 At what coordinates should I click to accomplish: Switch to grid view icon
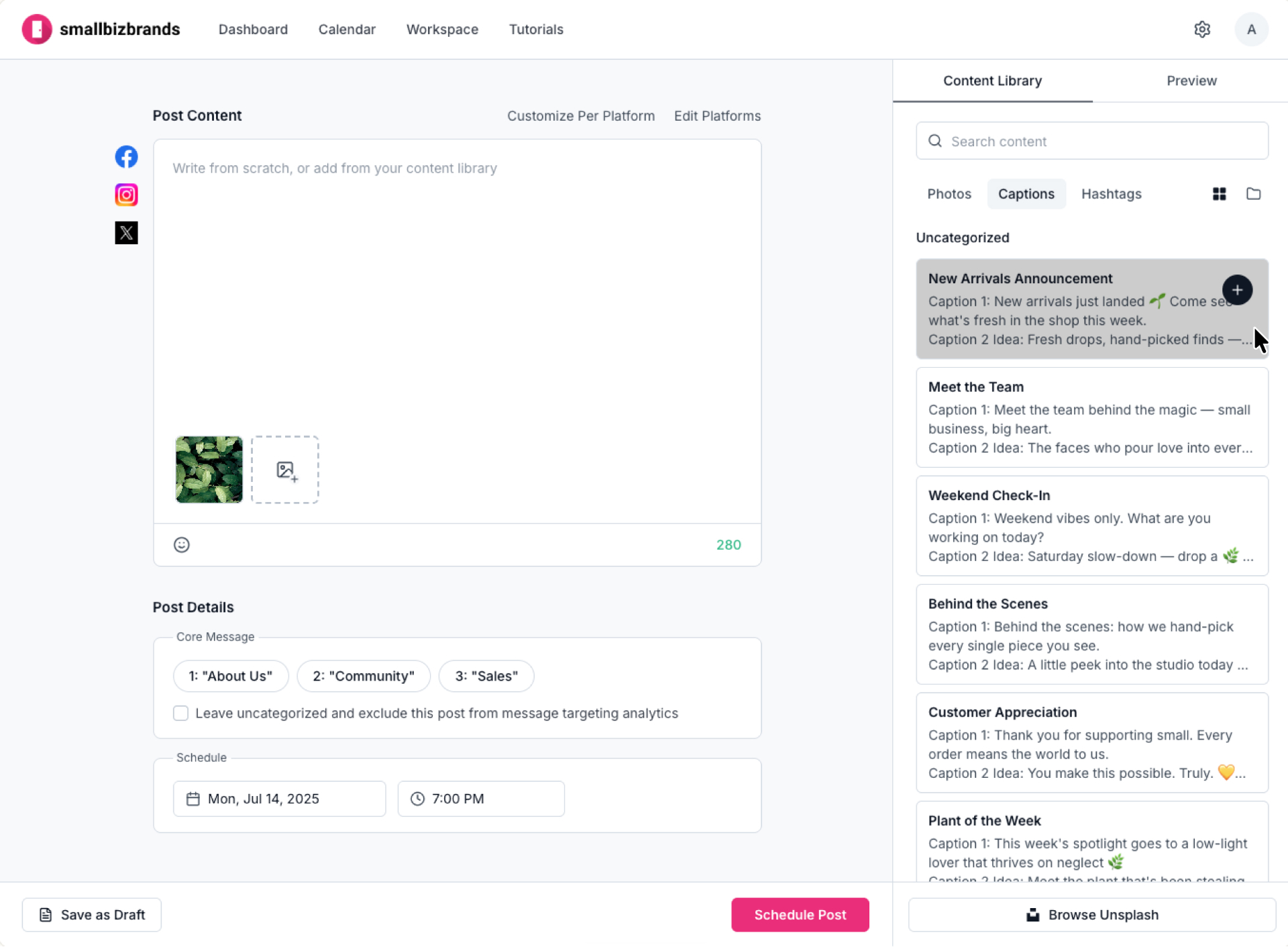click(1219, 194)
